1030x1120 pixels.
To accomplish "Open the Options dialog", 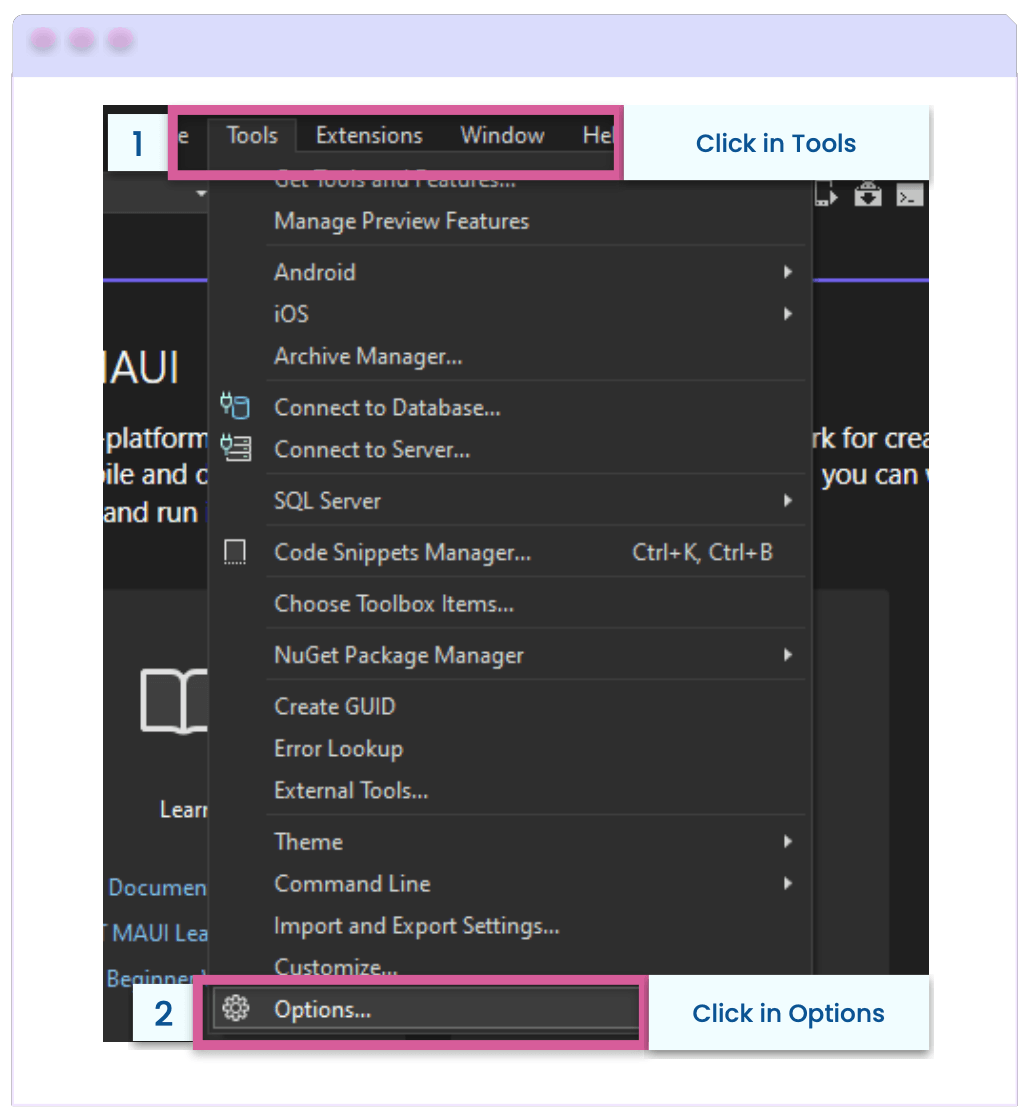I will [x=426, y=1009].
